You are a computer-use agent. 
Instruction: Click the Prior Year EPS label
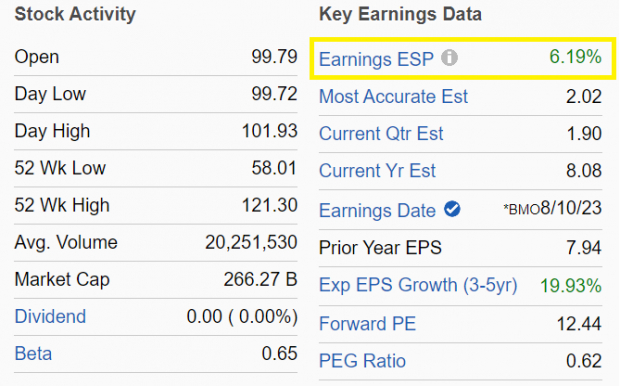[380, 248]
